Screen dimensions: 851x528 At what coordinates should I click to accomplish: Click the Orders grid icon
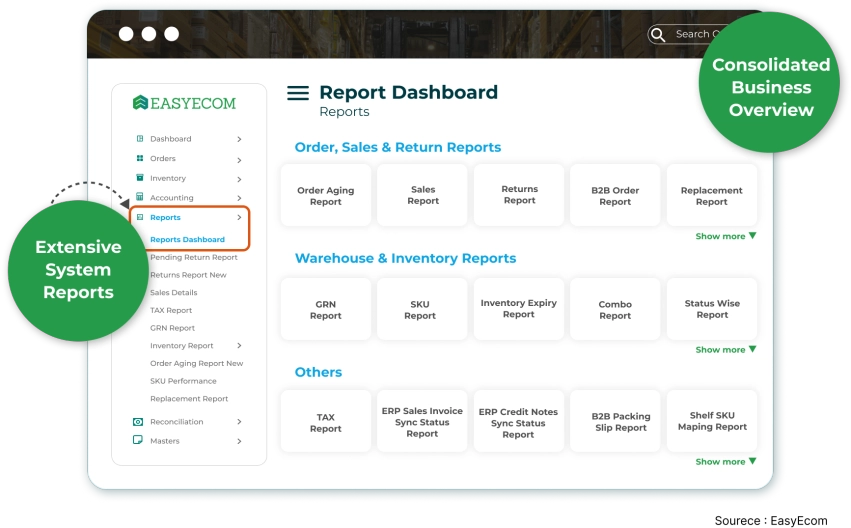point(139,158)
